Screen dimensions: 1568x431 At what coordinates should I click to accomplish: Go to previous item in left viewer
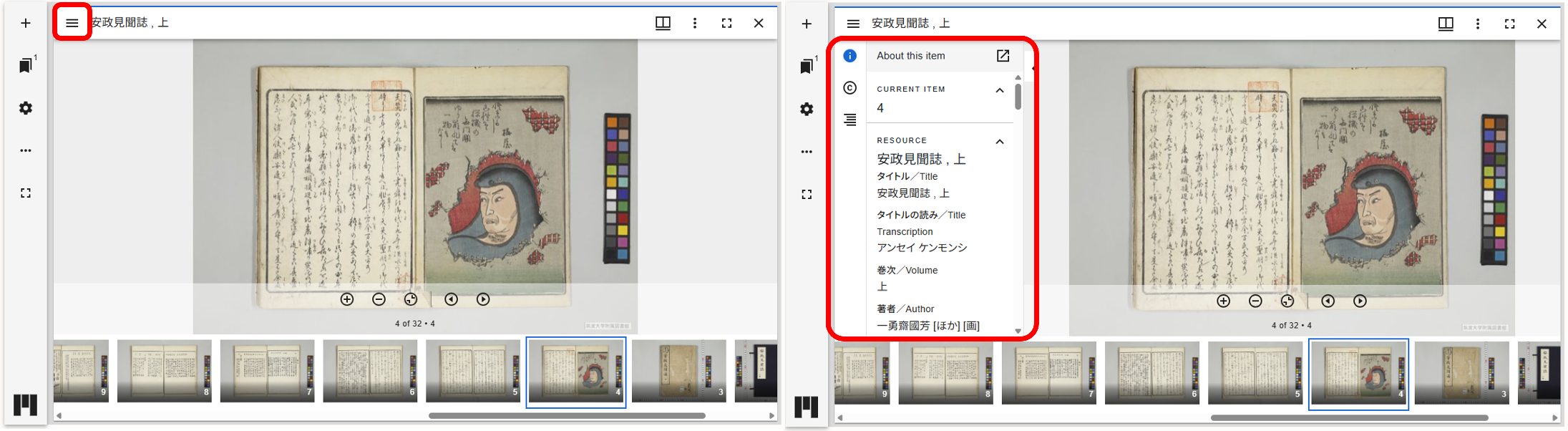point(451,299)
